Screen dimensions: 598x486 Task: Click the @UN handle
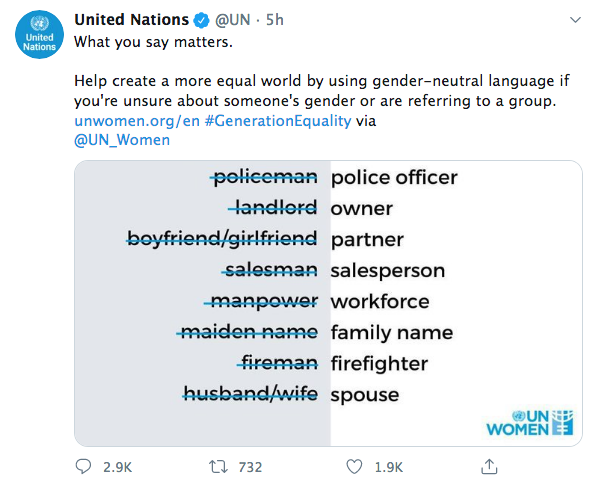point(233,20)
